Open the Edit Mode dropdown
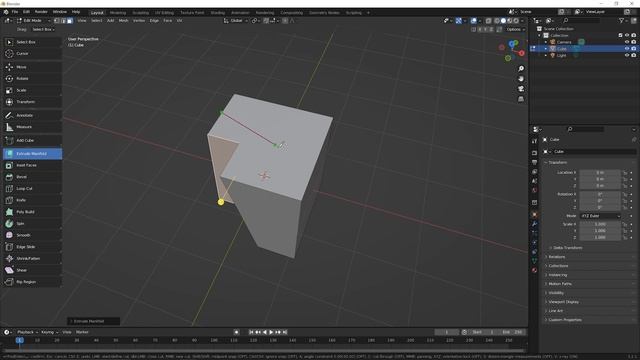Image resolution: width=640 pixels, height=360 pixels. point(33,20)
